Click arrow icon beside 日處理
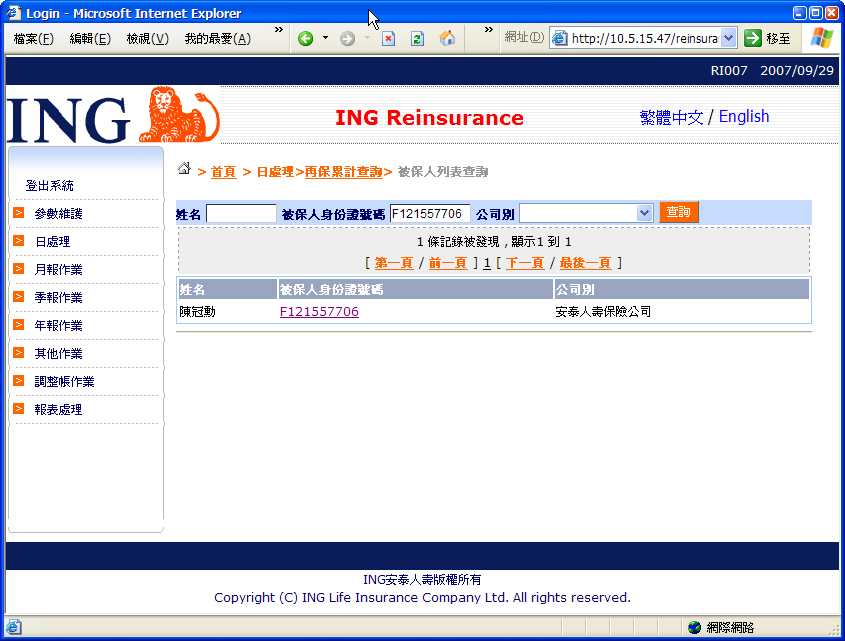The width and height of the screenshot is (845, 641). pyautogui.click(x=19, y=241)
